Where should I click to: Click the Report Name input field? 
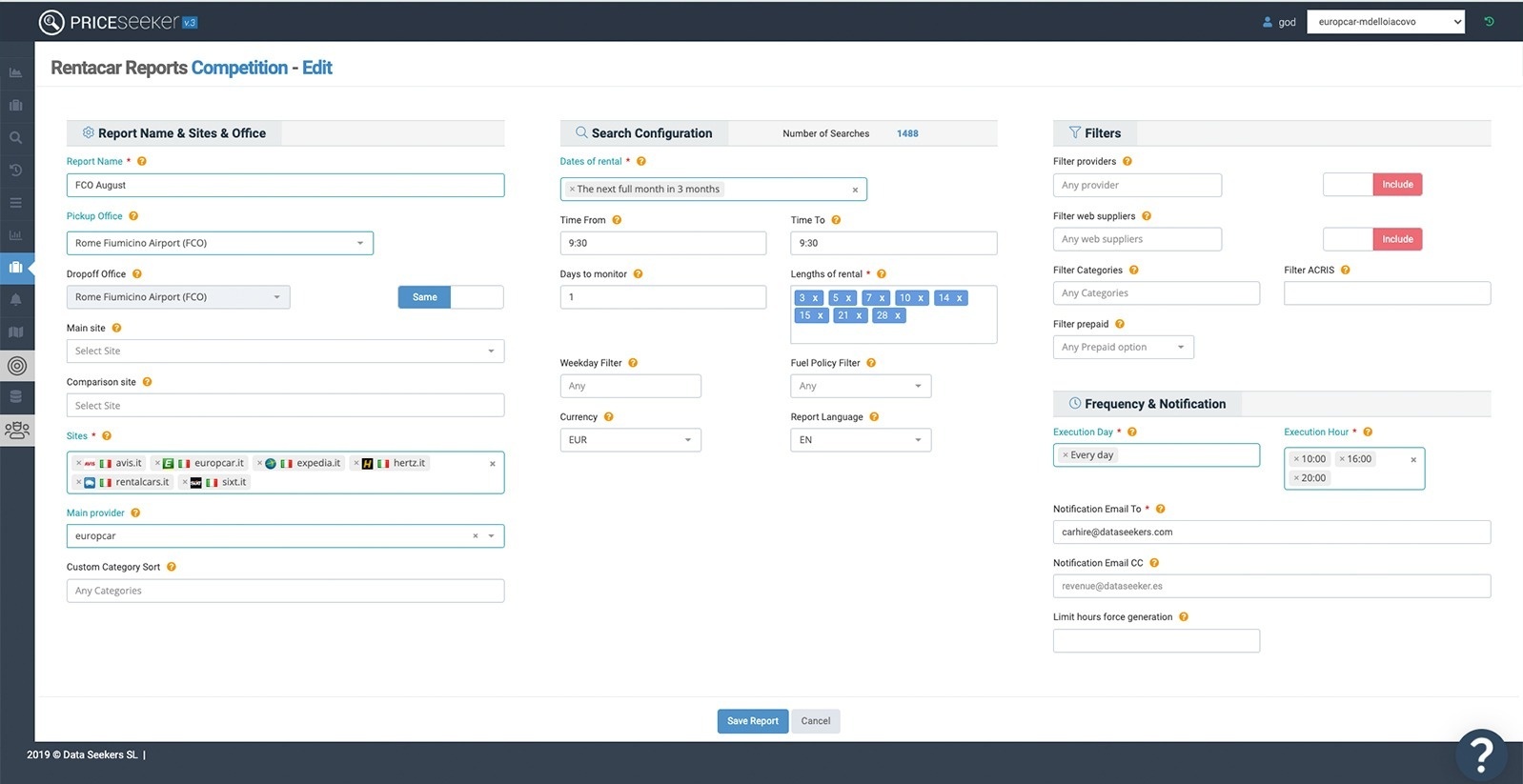pos(285,186)
